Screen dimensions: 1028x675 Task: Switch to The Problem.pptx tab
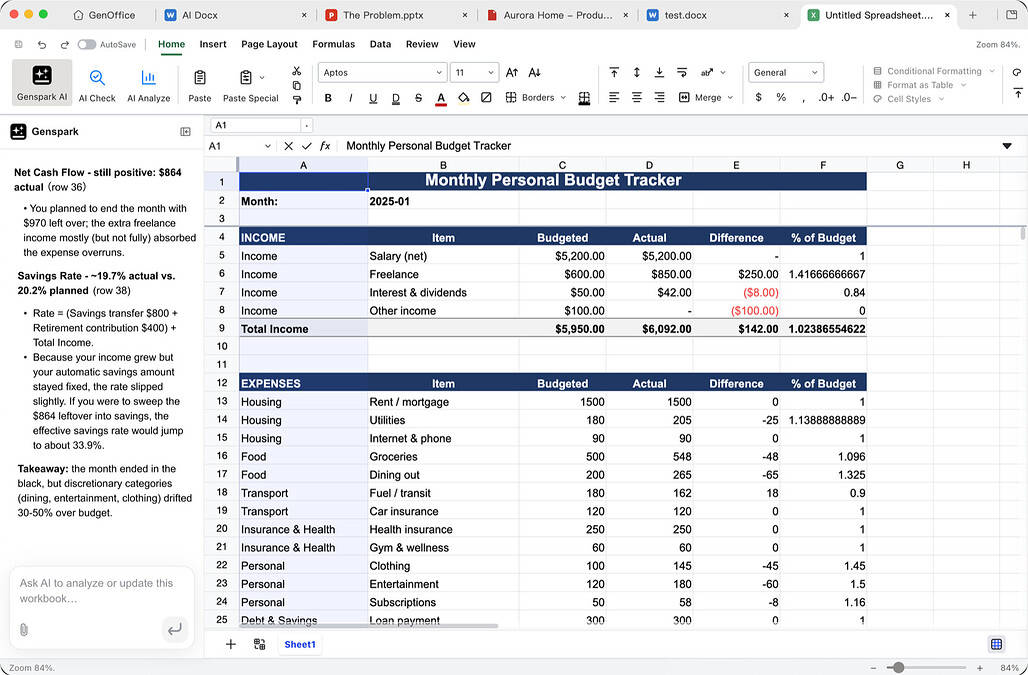click(x=397, y=15)
